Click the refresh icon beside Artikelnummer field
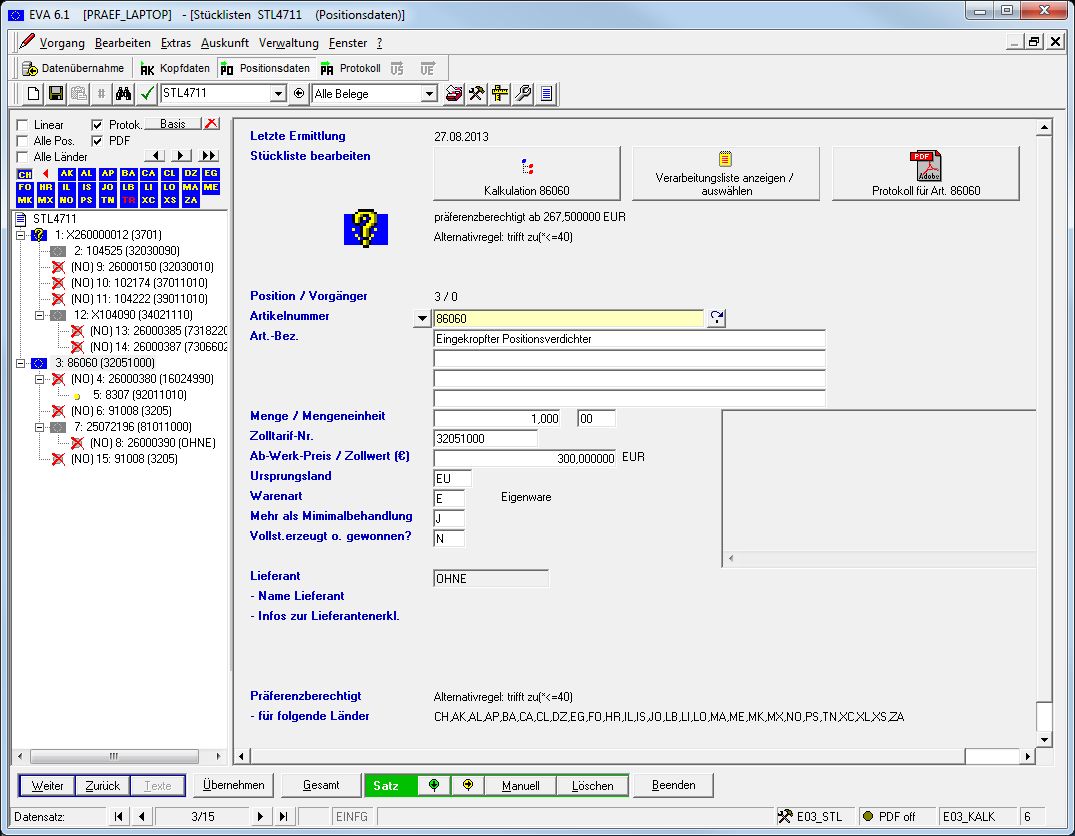Screen dimensions: 1075x836 pos(716,318)
